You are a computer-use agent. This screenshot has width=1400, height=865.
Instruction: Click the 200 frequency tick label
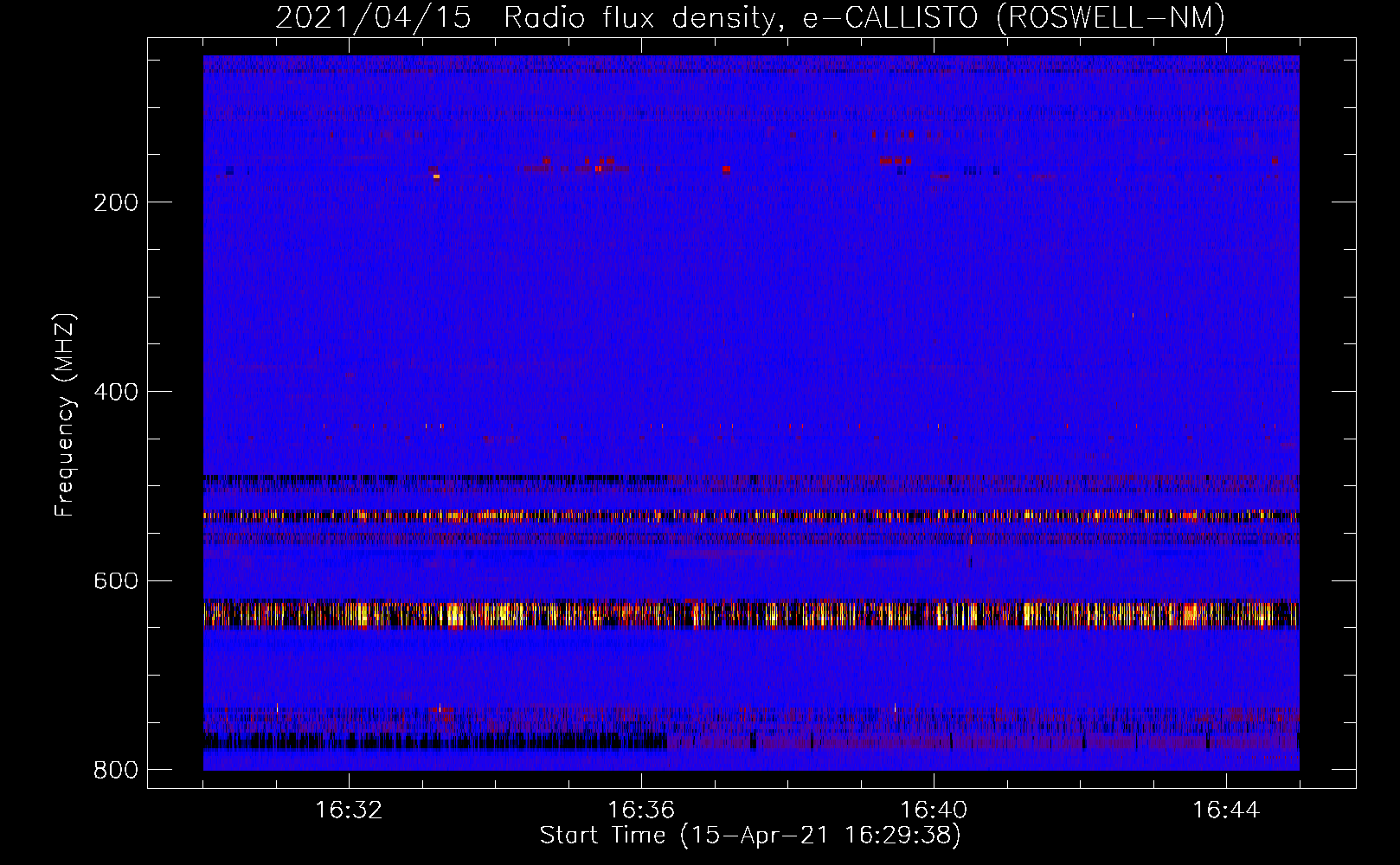coord(116,202)
